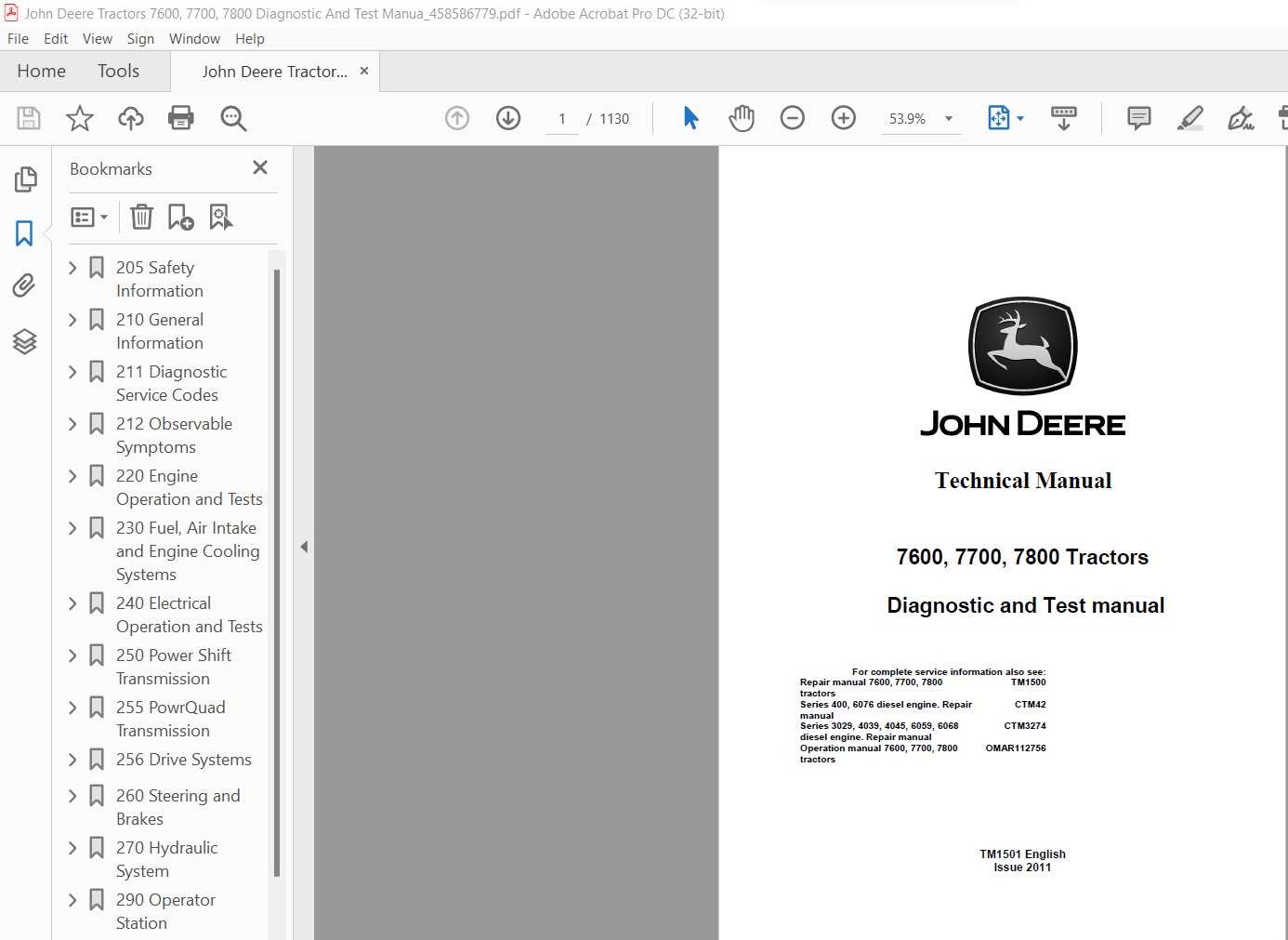Expand the 212 Observable Symptoms bookmark
This screenshot has width=1288, height=940.
click(x=72, y=424)
